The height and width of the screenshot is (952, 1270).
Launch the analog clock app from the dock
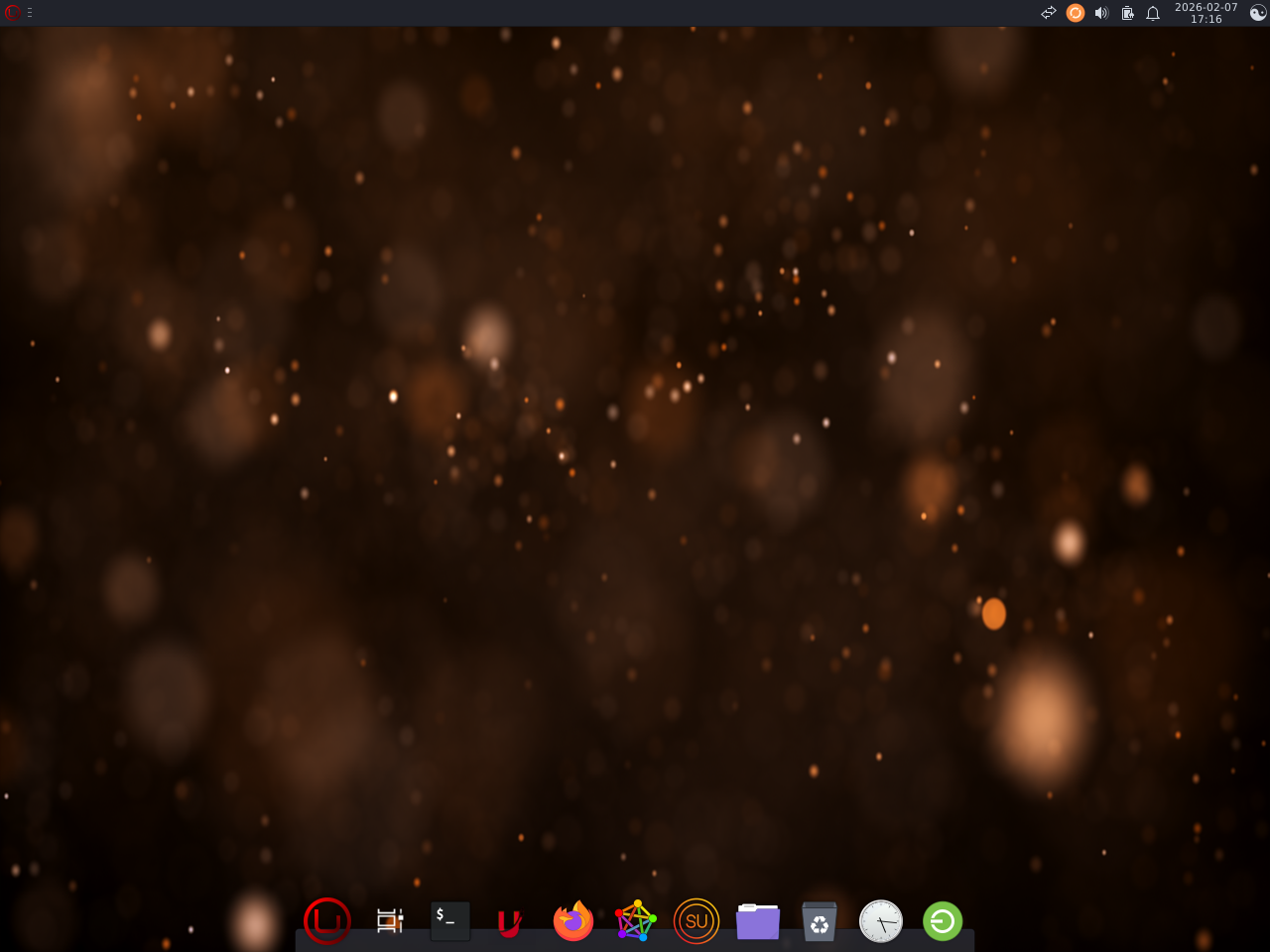coord(881,921)
